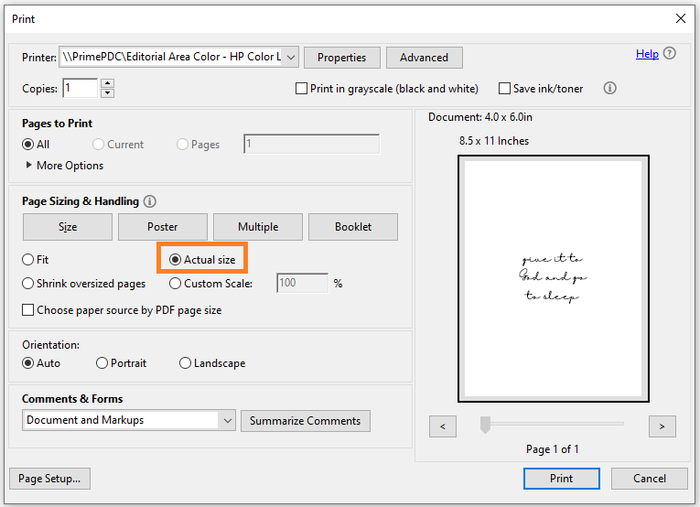The width and height of the screenshot is (700, 507).
Task: Go to previous preview page arrow
Action: 443,426
